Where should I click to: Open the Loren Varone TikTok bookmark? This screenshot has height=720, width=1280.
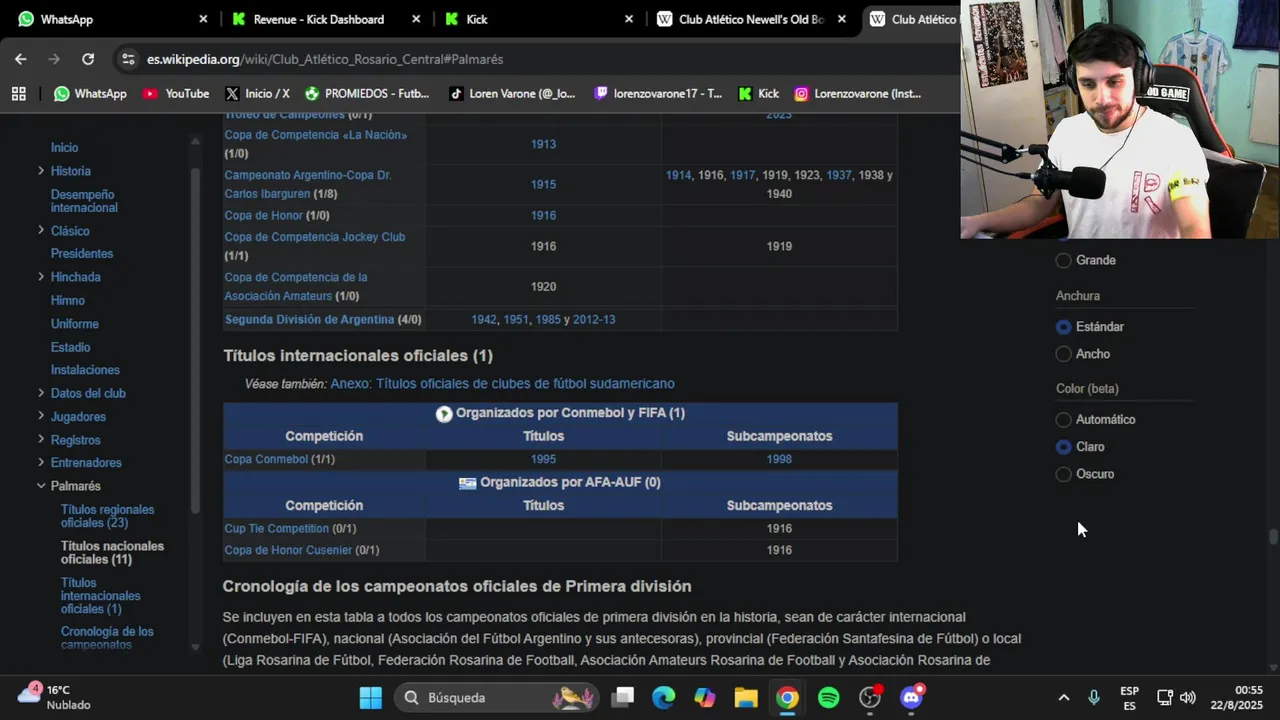pos(512,93)
